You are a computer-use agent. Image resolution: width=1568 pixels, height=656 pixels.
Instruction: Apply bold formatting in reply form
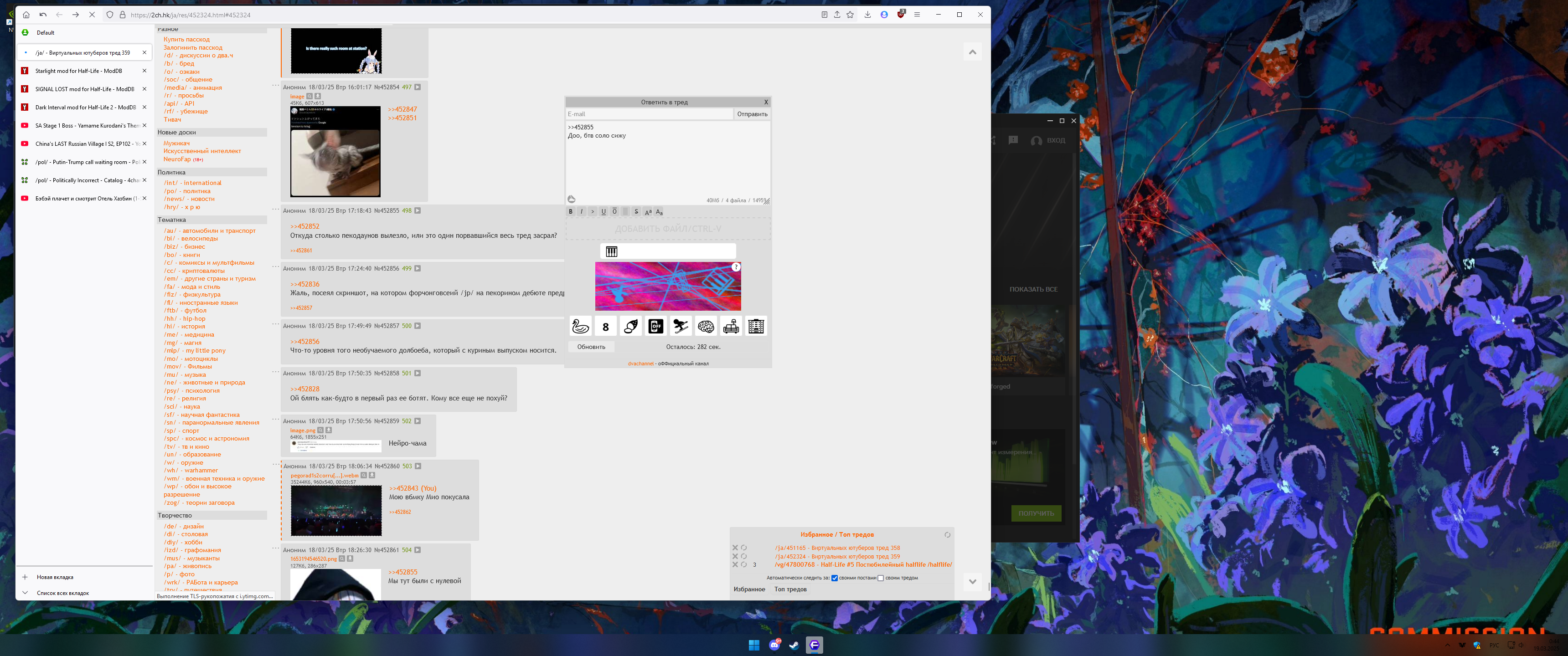click(x=570, y=212)
